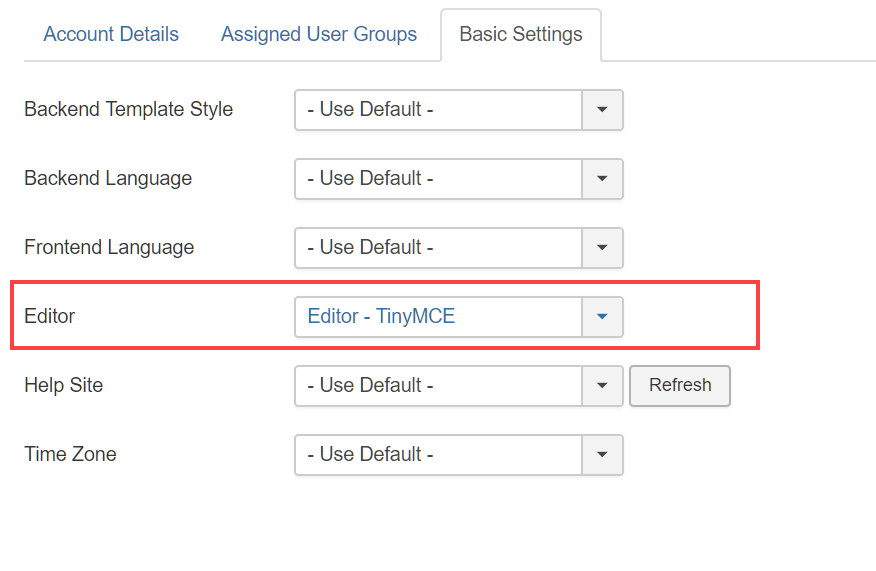Open the Backend Language select field
Screen dimensions: 876x571
459,179
